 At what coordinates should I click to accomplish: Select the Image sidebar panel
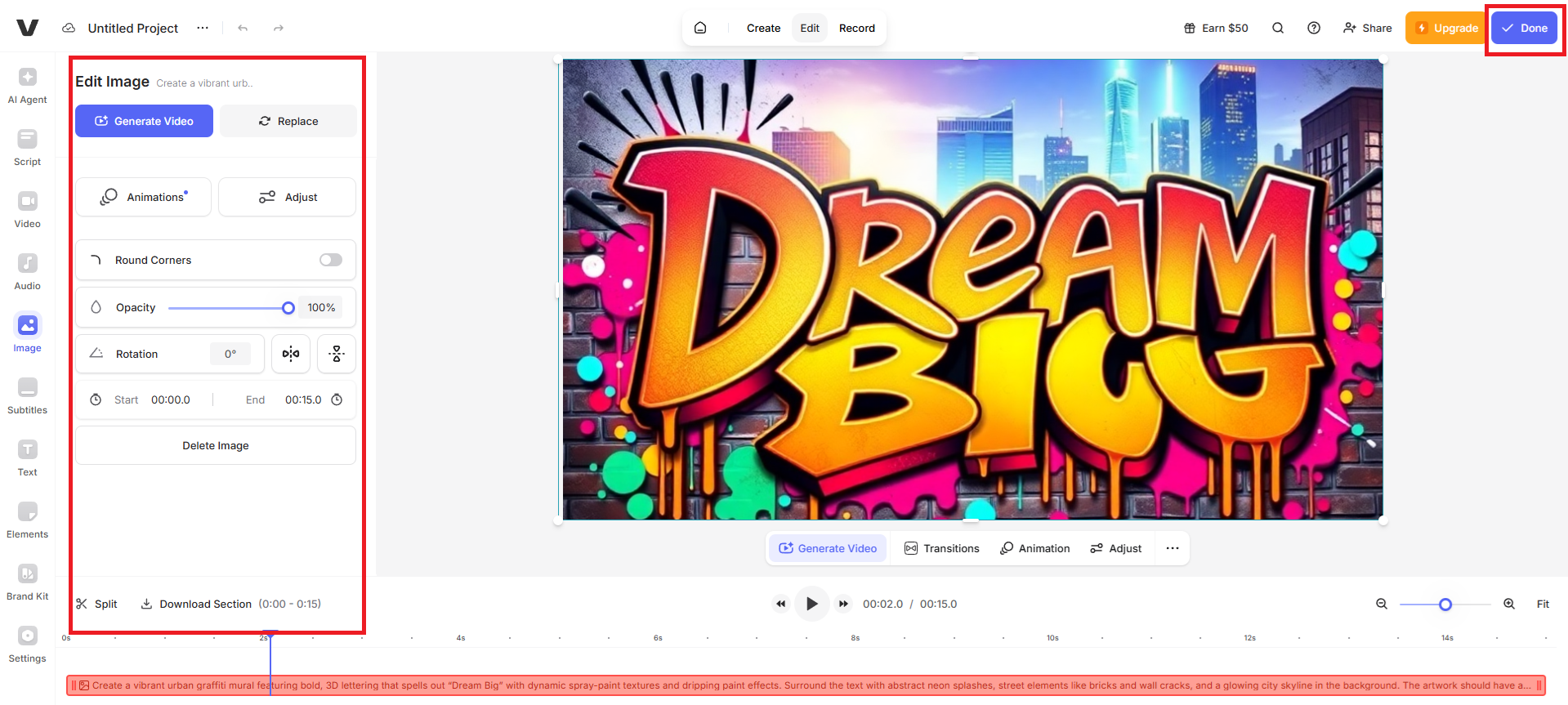pyautogui.click(x=27, y=334)
